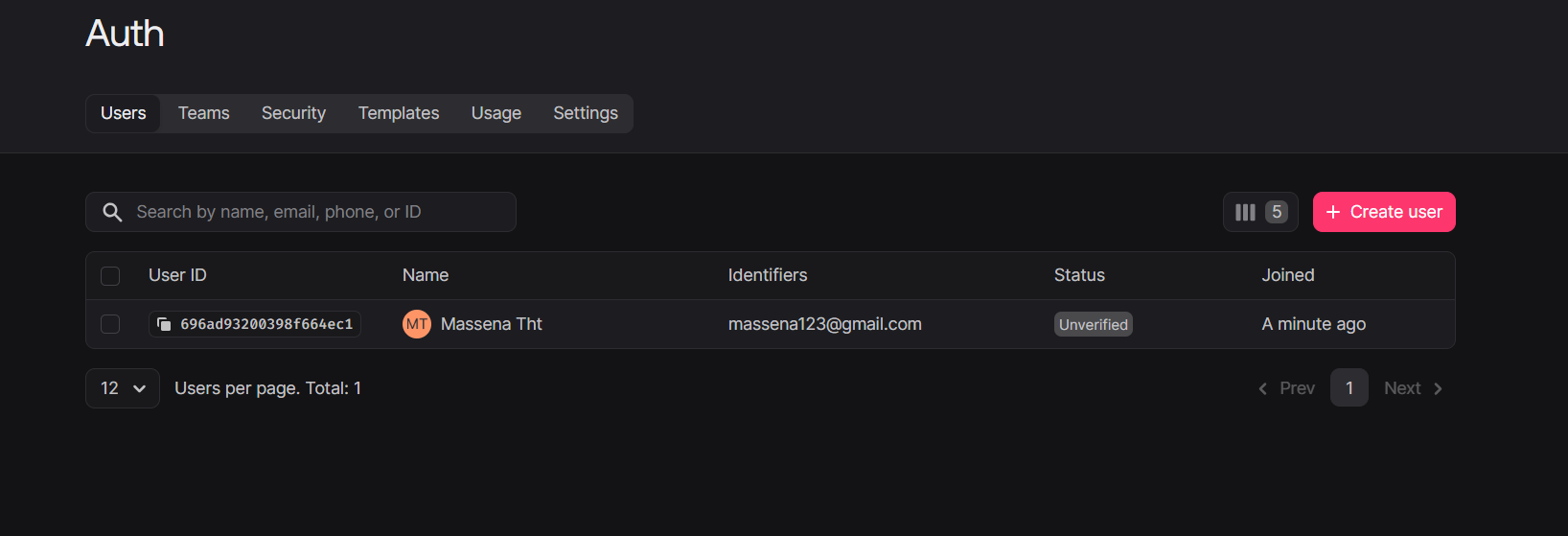Select page 1 in pagination
The width and height of the screenshot is (1568, 536).
[x=1349, y=388]
